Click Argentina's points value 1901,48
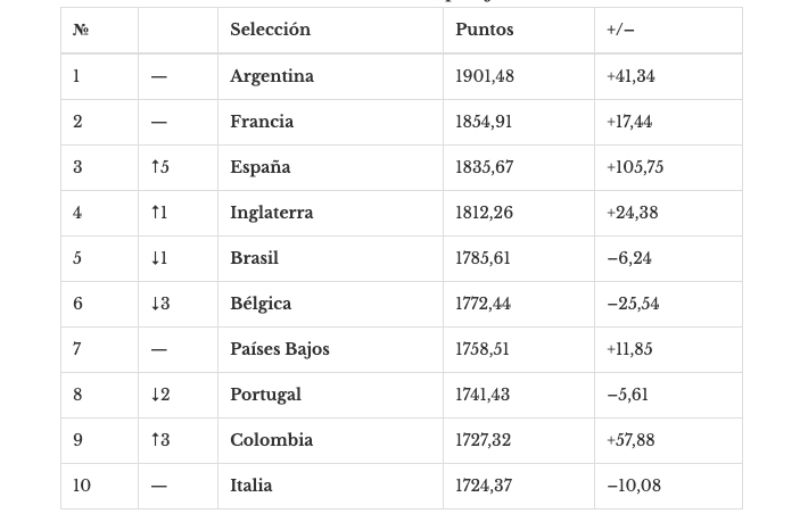Viewport: 800px width, 522px height. (485, 76)
